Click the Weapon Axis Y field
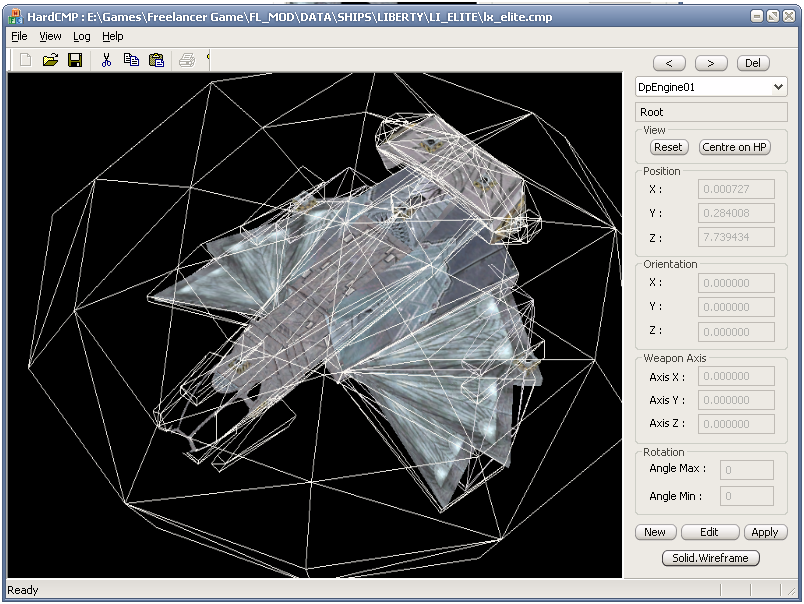Screen dimensions: 804x604 click(x=736, y=400)
